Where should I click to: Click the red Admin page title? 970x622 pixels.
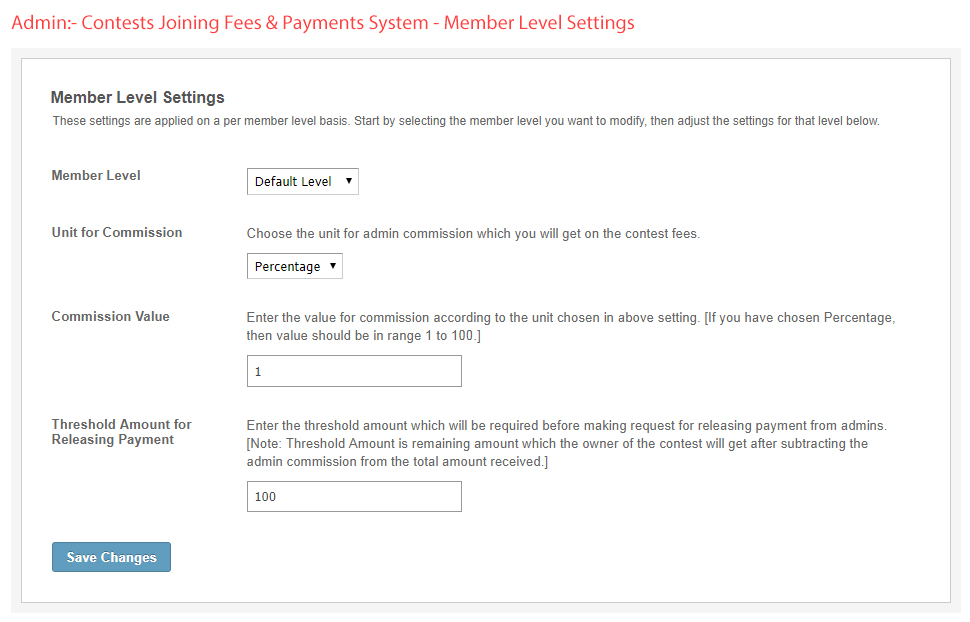[x=322, y=22]
